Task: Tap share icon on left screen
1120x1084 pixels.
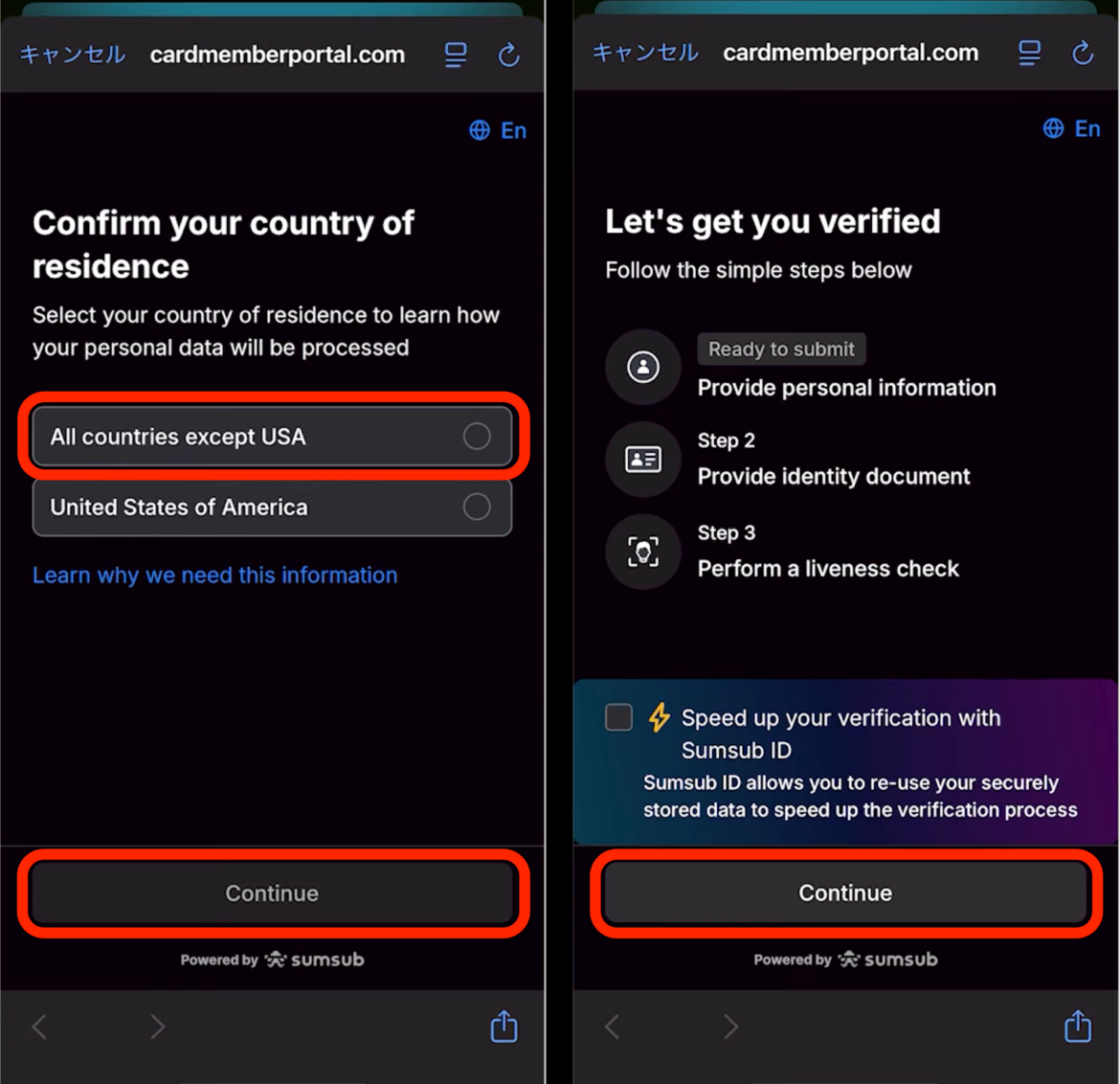Action: (504, 1027)
